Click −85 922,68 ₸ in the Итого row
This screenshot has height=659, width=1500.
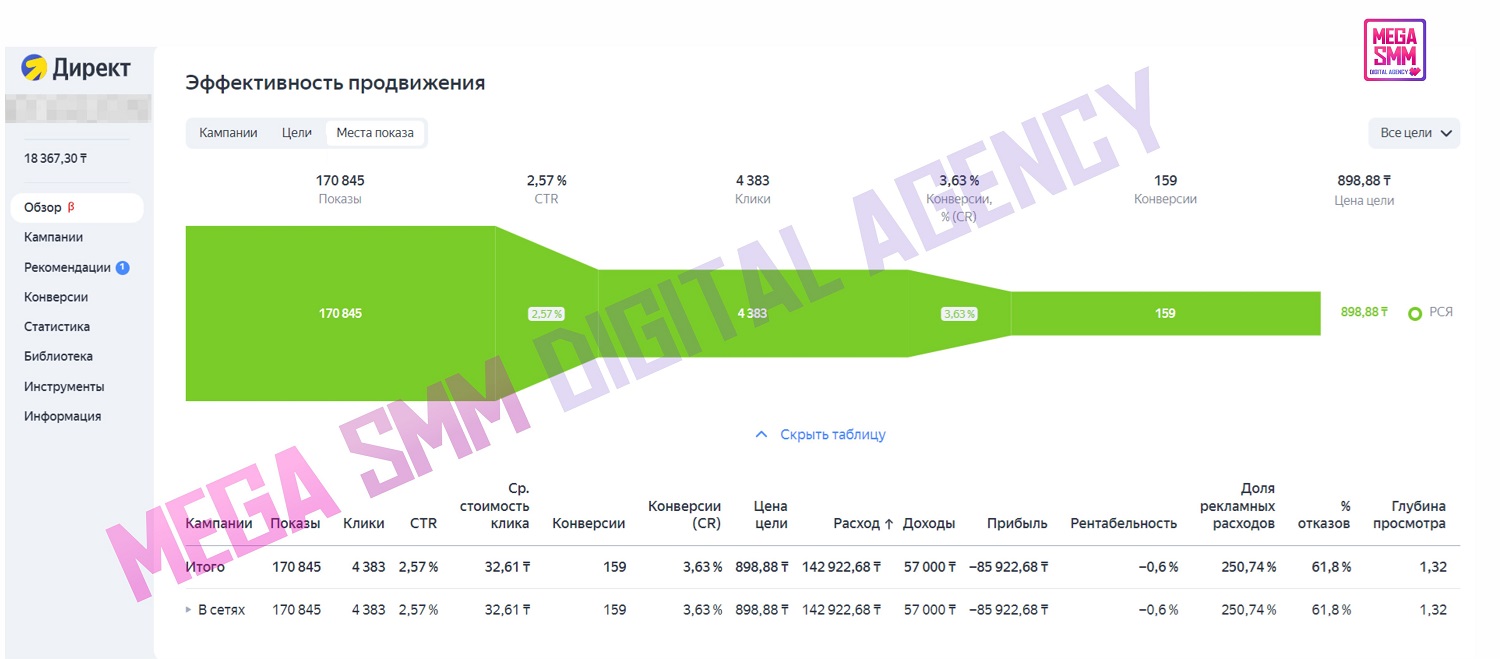1008,567
